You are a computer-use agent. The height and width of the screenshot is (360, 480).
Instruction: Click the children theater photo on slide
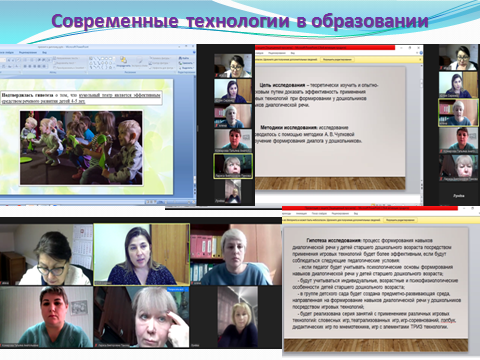tap(81, 148)
